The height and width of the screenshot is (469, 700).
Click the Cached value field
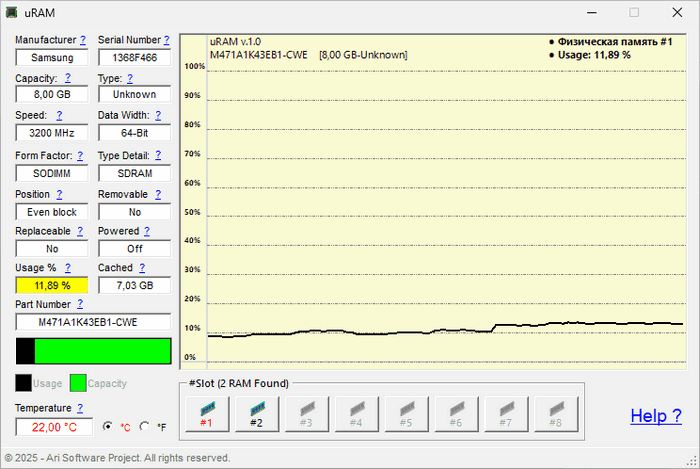[x=134, y=286]
